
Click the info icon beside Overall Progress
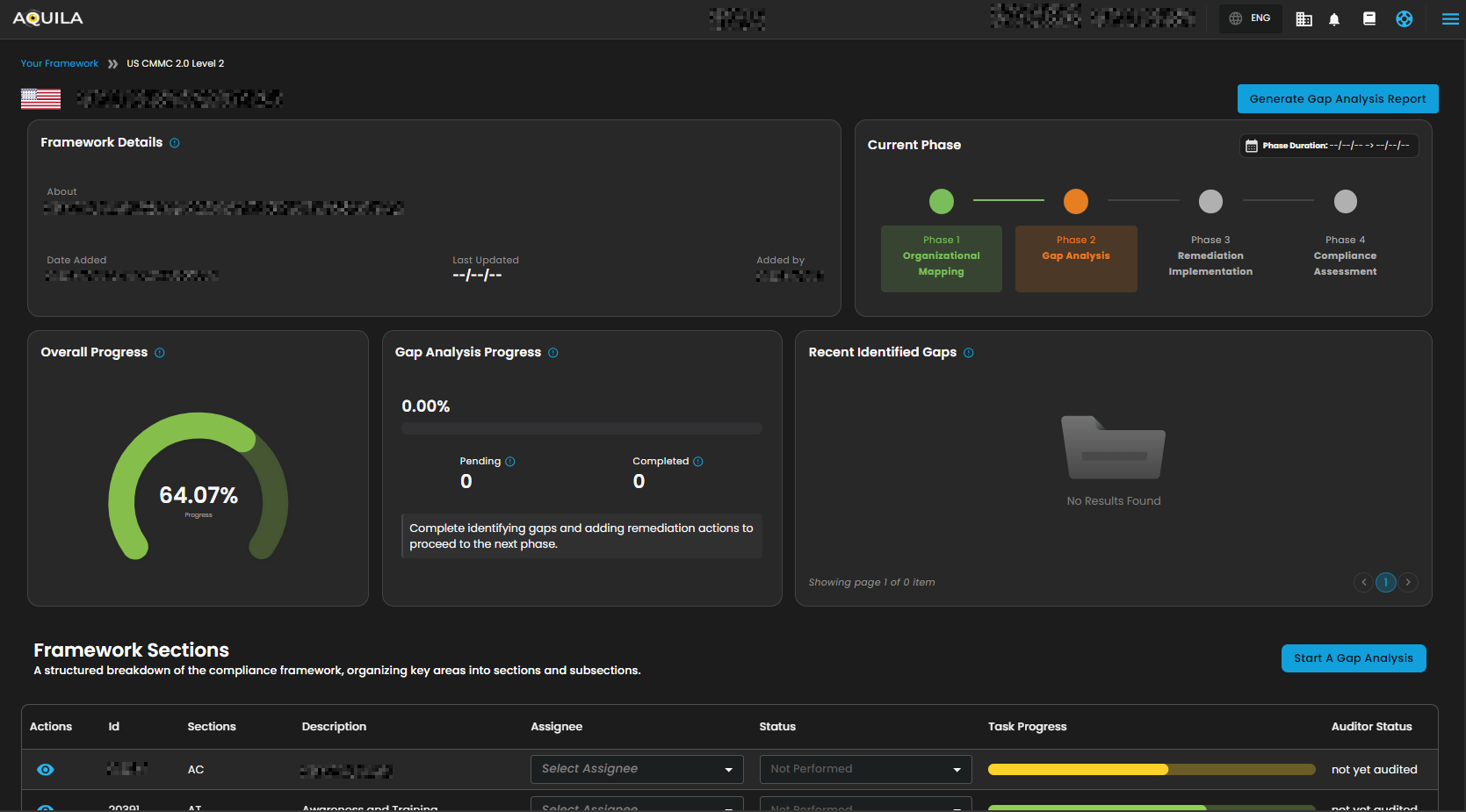tap(160, 353)
